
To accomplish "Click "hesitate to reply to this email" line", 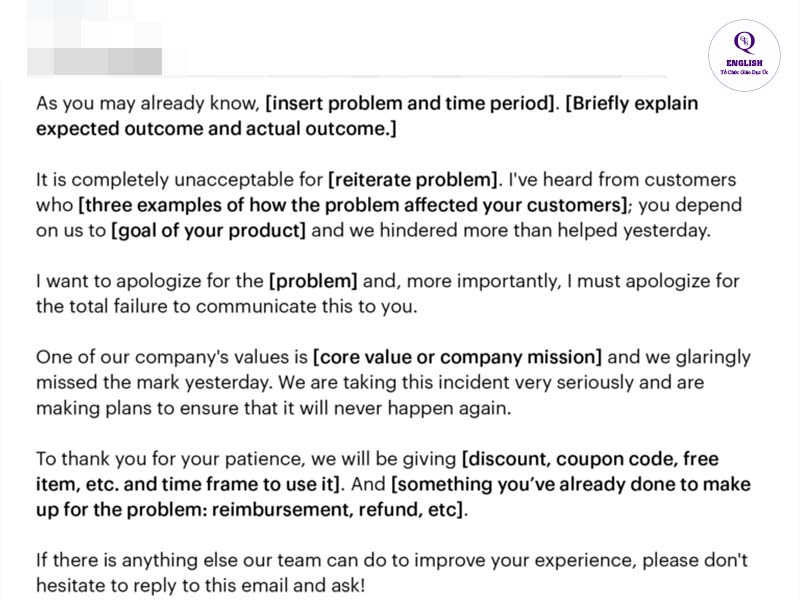I will pos(200,586).
